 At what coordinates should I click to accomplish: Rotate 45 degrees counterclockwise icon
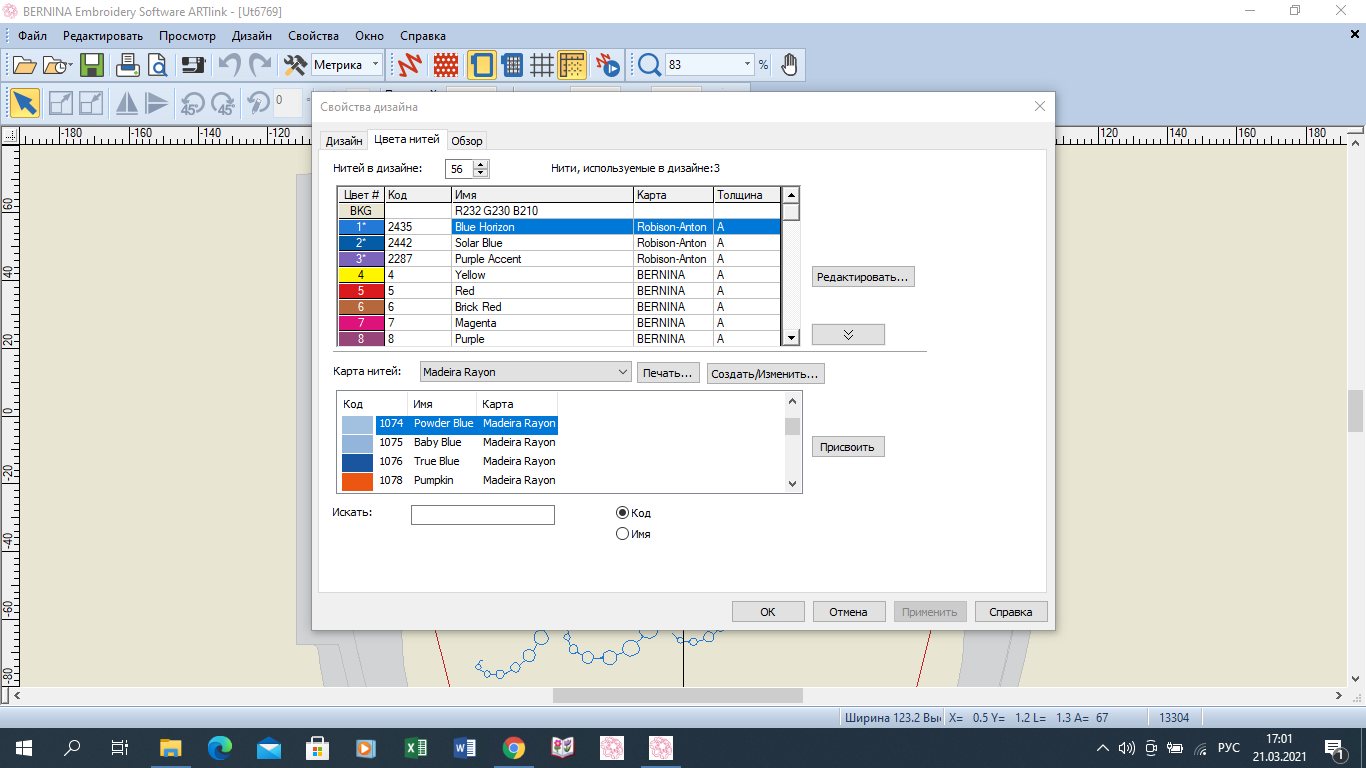191,103
